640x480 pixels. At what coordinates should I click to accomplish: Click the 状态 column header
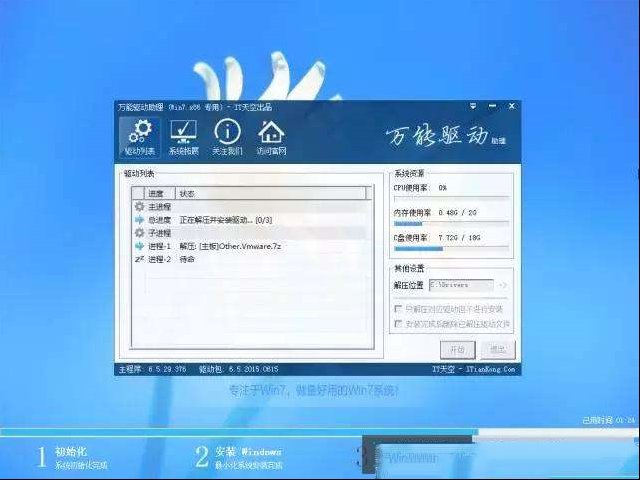(271, 193)
